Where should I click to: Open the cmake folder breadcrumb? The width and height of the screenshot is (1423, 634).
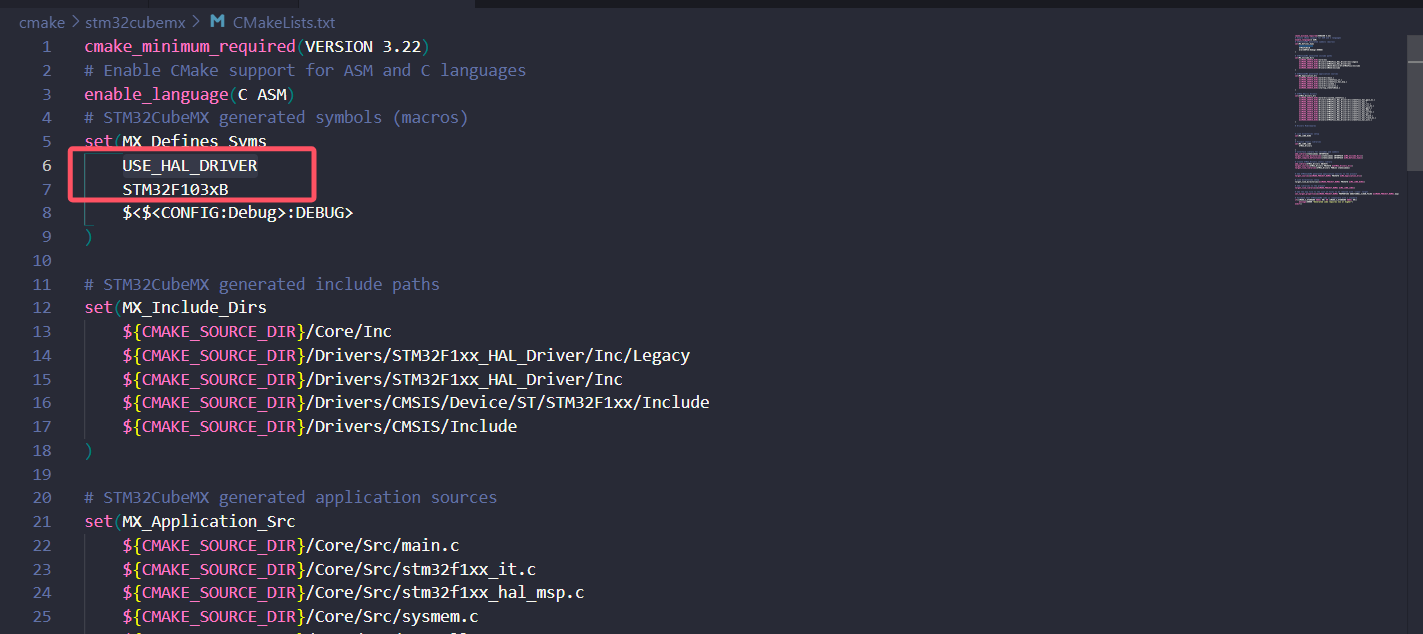tap(42, 21)
